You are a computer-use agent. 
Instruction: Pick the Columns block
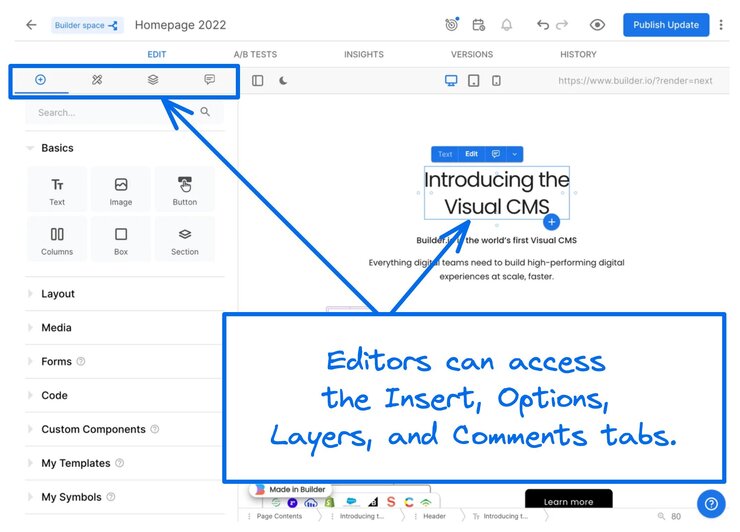point(57,239)
